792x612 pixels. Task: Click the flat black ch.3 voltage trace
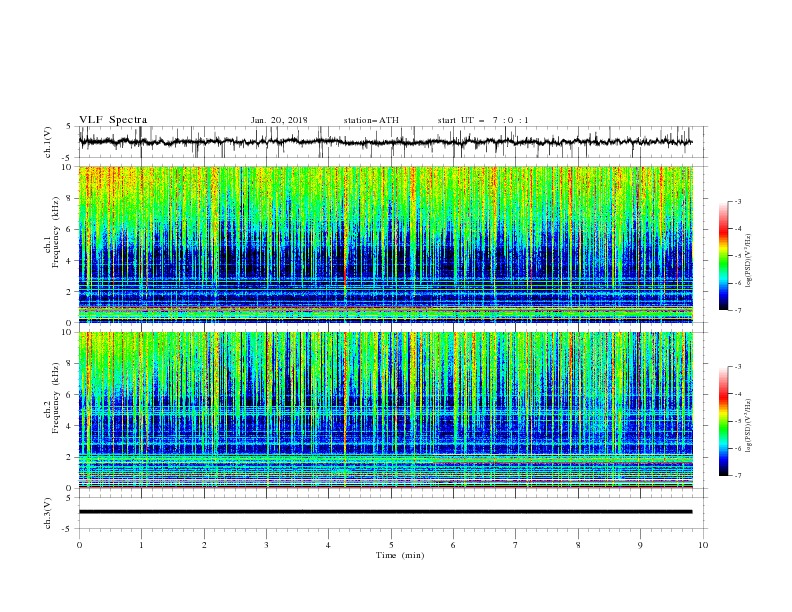pos(385,512)
